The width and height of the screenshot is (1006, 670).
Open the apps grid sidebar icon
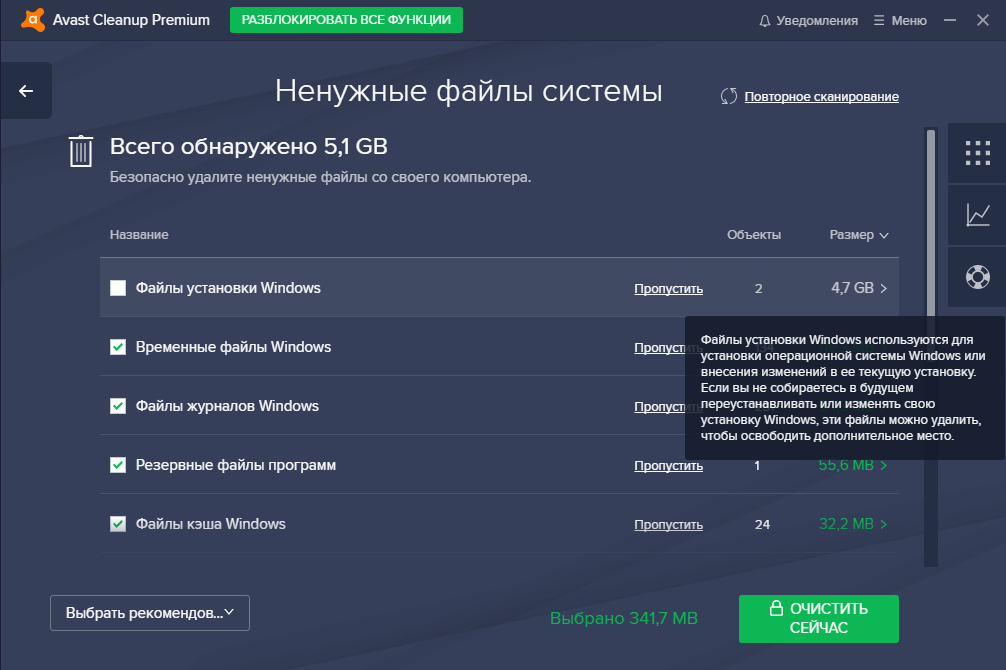tap(978, 153)
